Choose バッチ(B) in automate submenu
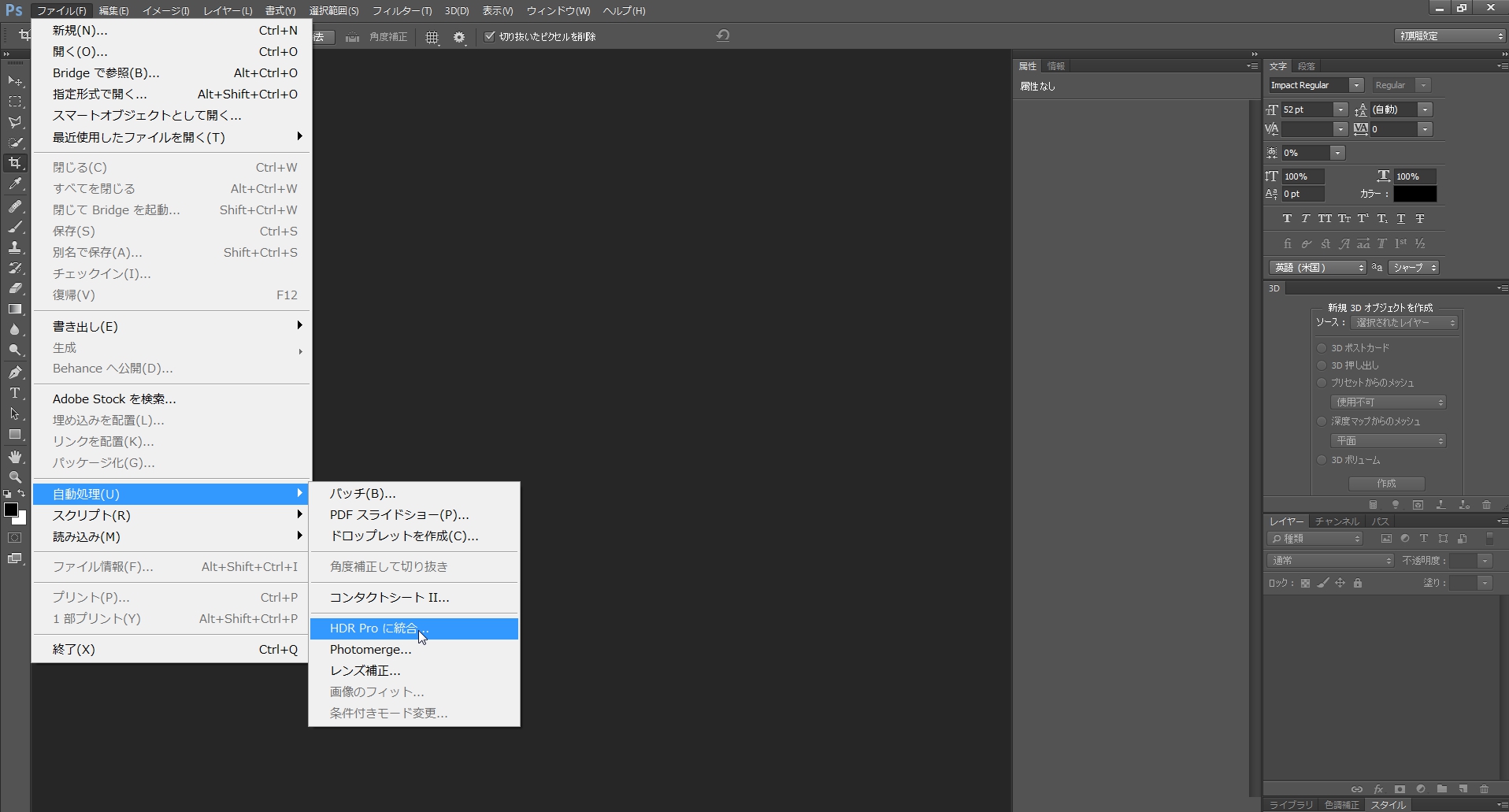 (x=413, y=494)
